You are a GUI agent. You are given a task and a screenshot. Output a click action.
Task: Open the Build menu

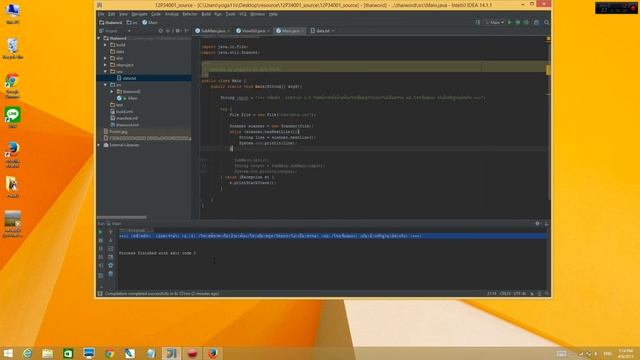[206, 14]
